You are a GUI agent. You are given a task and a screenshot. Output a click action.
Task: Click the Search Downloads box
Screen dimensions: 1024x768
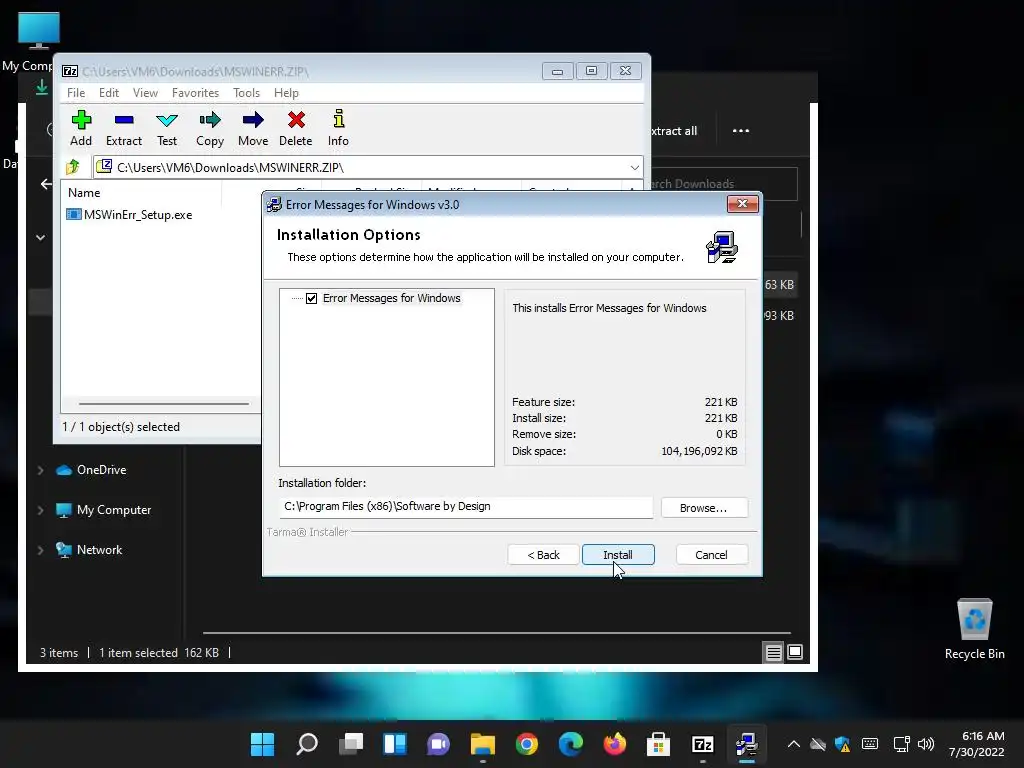pyautogui.click(x=724, y=184)
